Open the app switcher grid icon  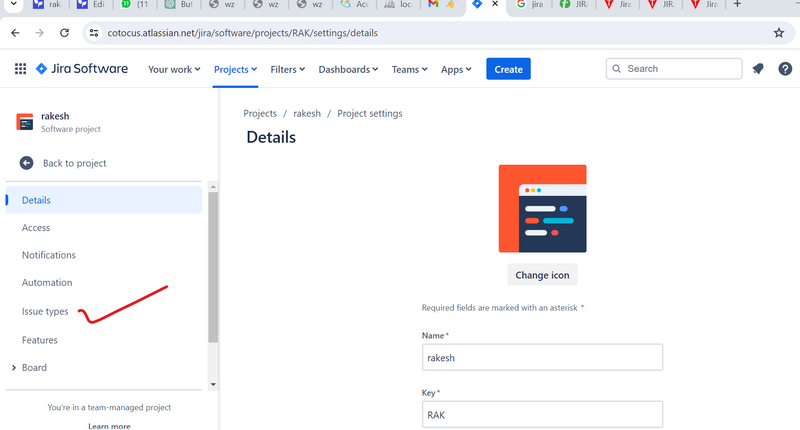click(x=20, y=69)
